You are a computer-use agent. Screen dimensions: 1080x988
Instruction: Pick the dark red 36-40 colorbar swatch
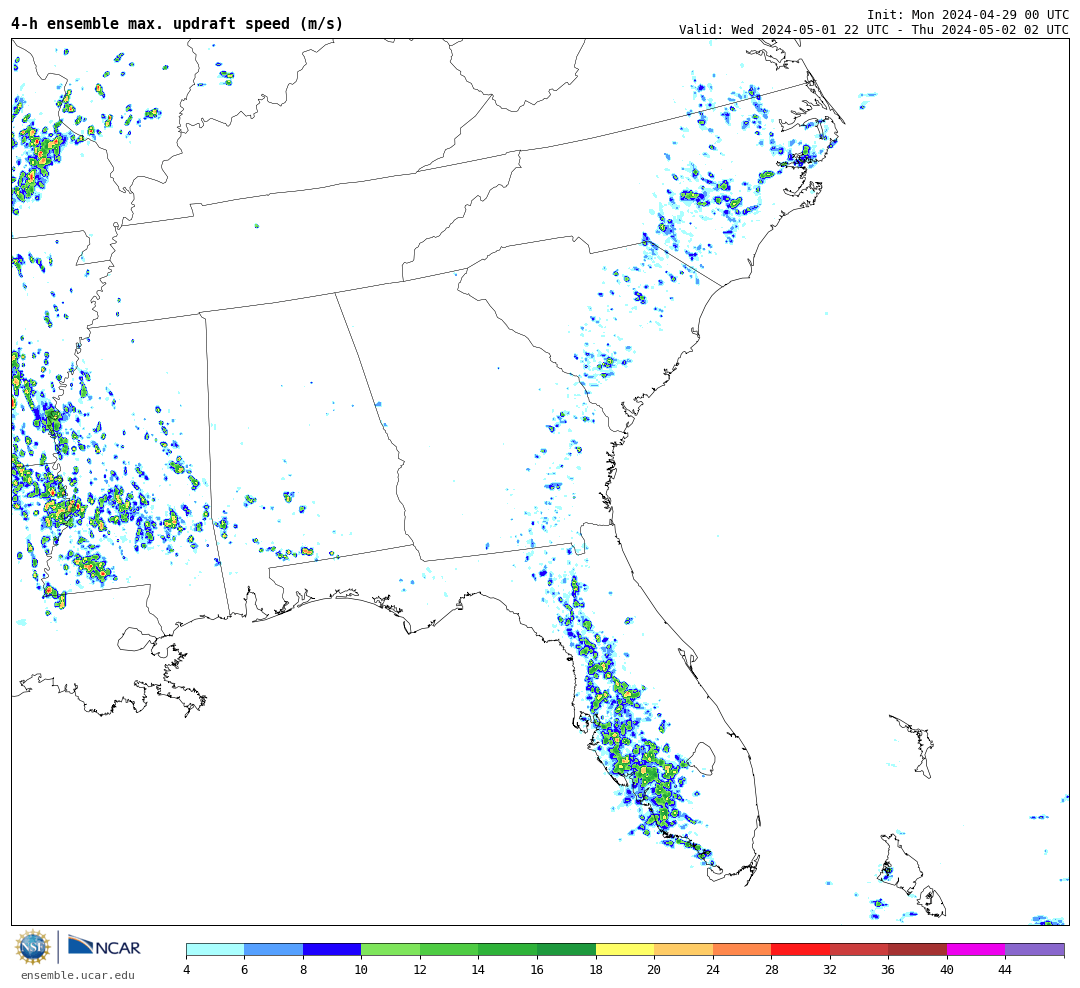point(917,950)
